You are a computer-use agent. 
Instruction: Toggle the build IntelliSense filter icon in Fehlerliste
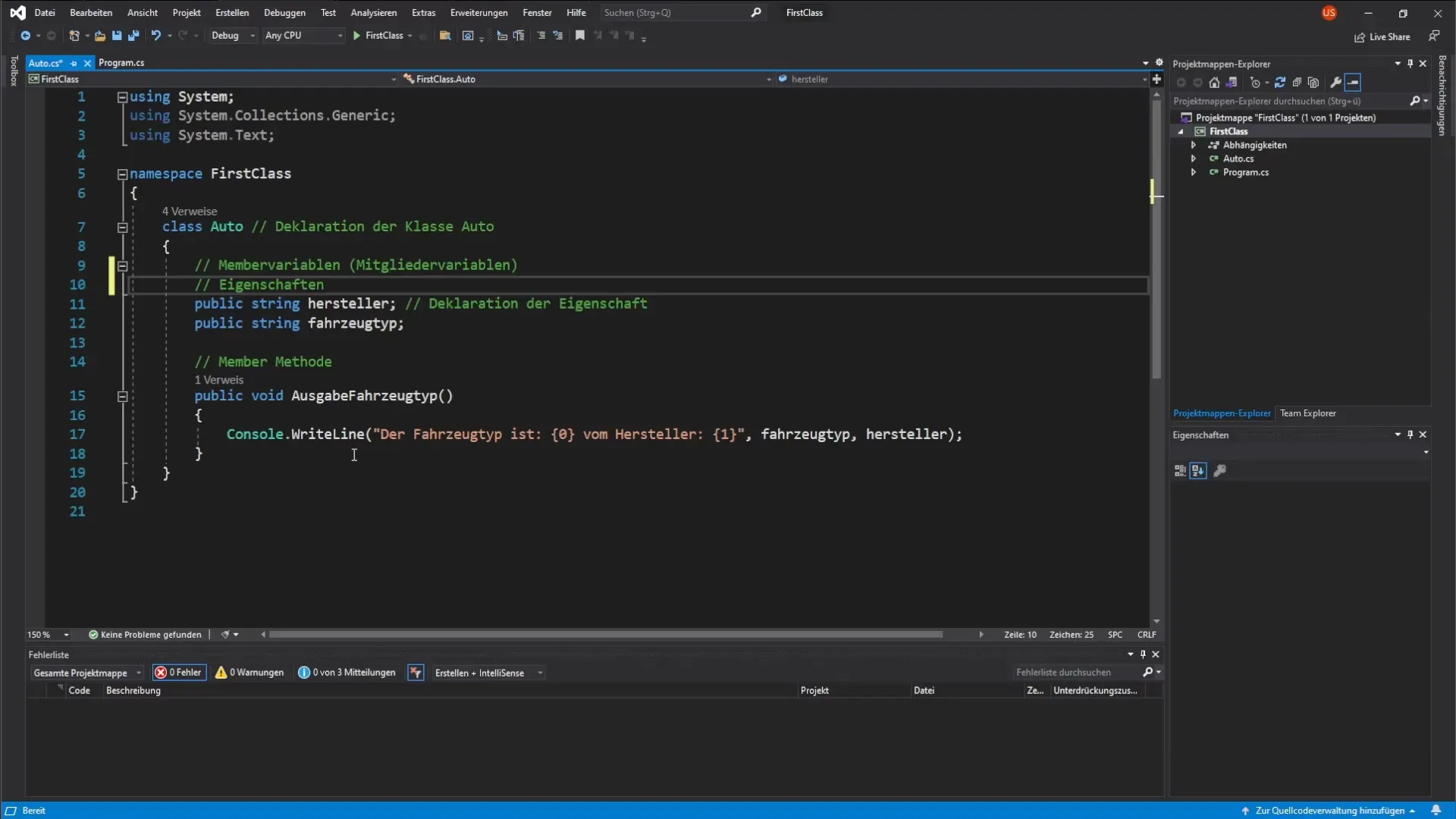[416, 673]
